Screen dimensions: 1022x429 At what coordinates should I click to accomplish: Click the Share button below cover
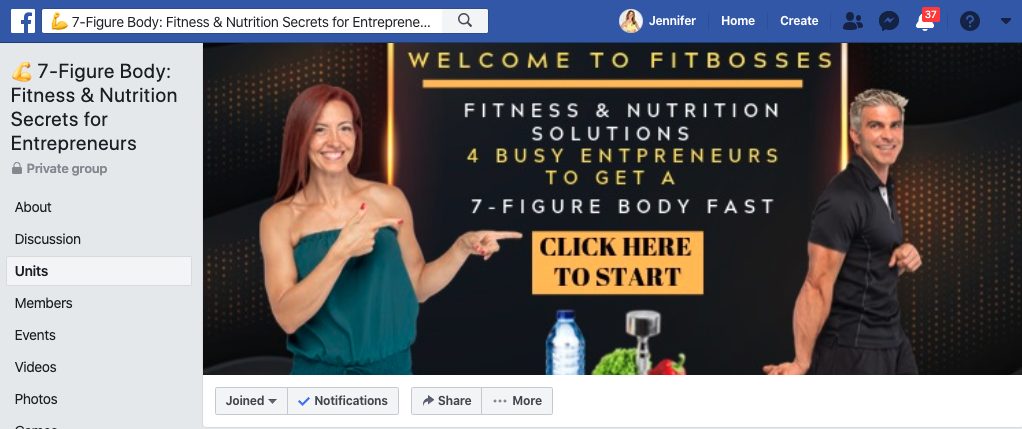[446, 401]
